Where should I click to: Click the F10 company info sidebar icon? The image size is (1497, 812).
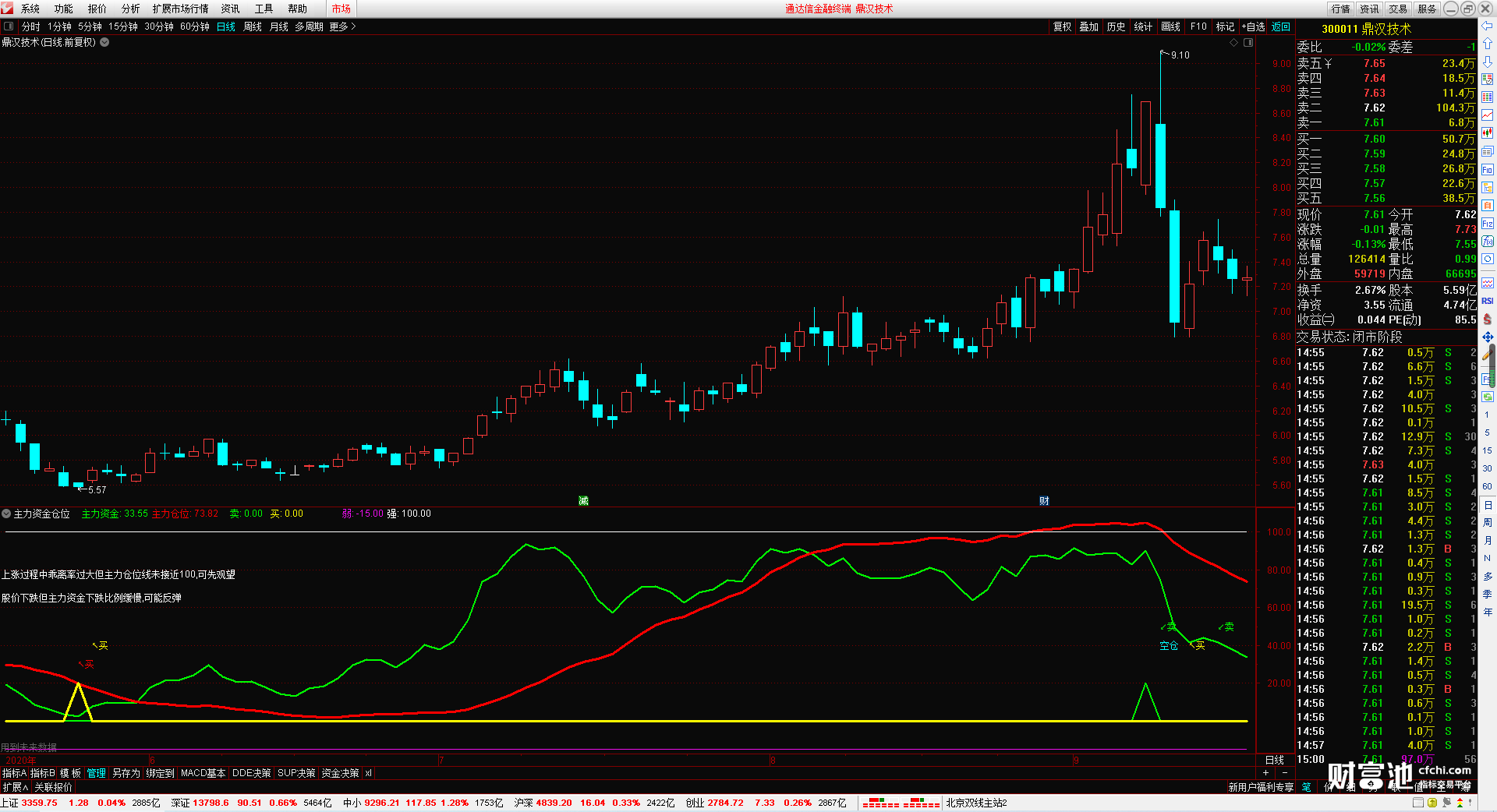click(x=1488, y=169)
